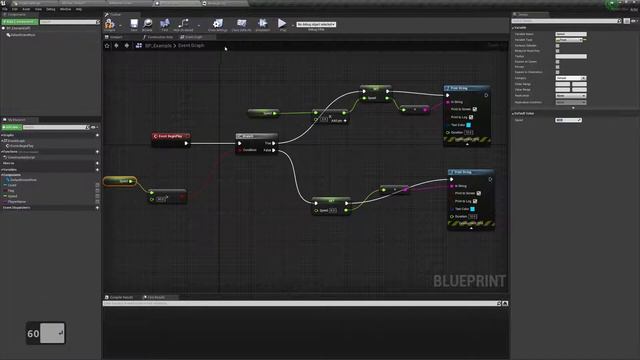Click the green Add Component button
Screen dimensions: 640x360
coord(20,22)
